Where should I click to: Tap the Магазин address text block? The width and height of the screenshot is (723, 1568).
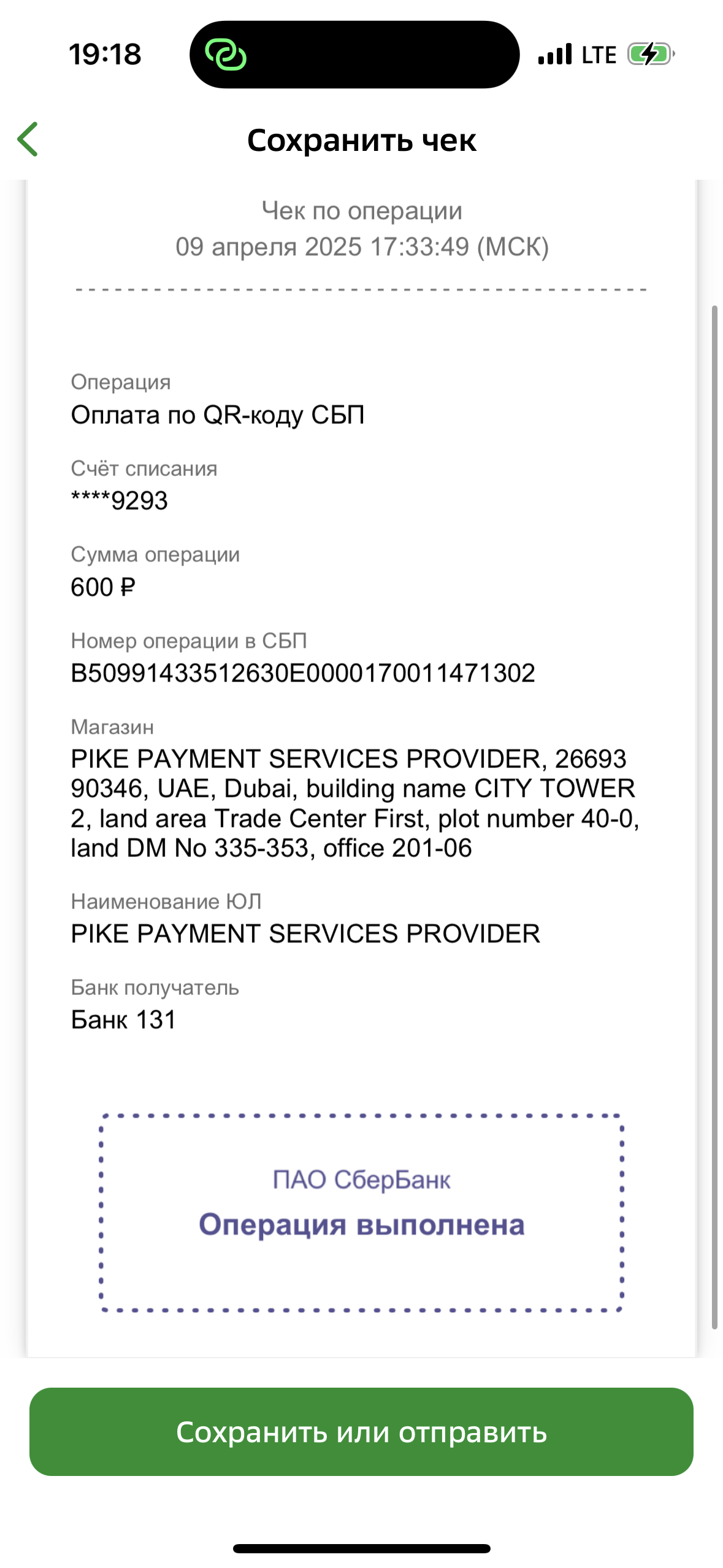click(x=355, y=803)
